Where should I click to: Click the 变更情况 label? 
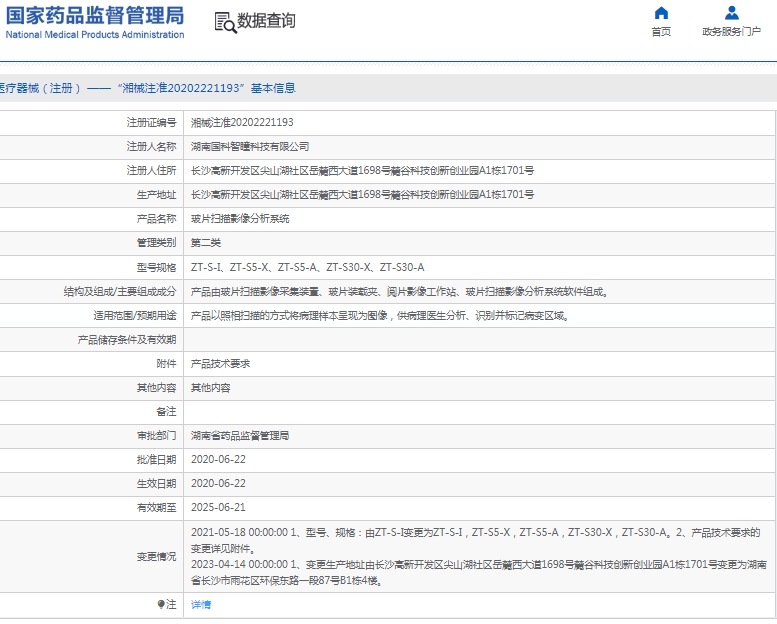tap(157, 557)
